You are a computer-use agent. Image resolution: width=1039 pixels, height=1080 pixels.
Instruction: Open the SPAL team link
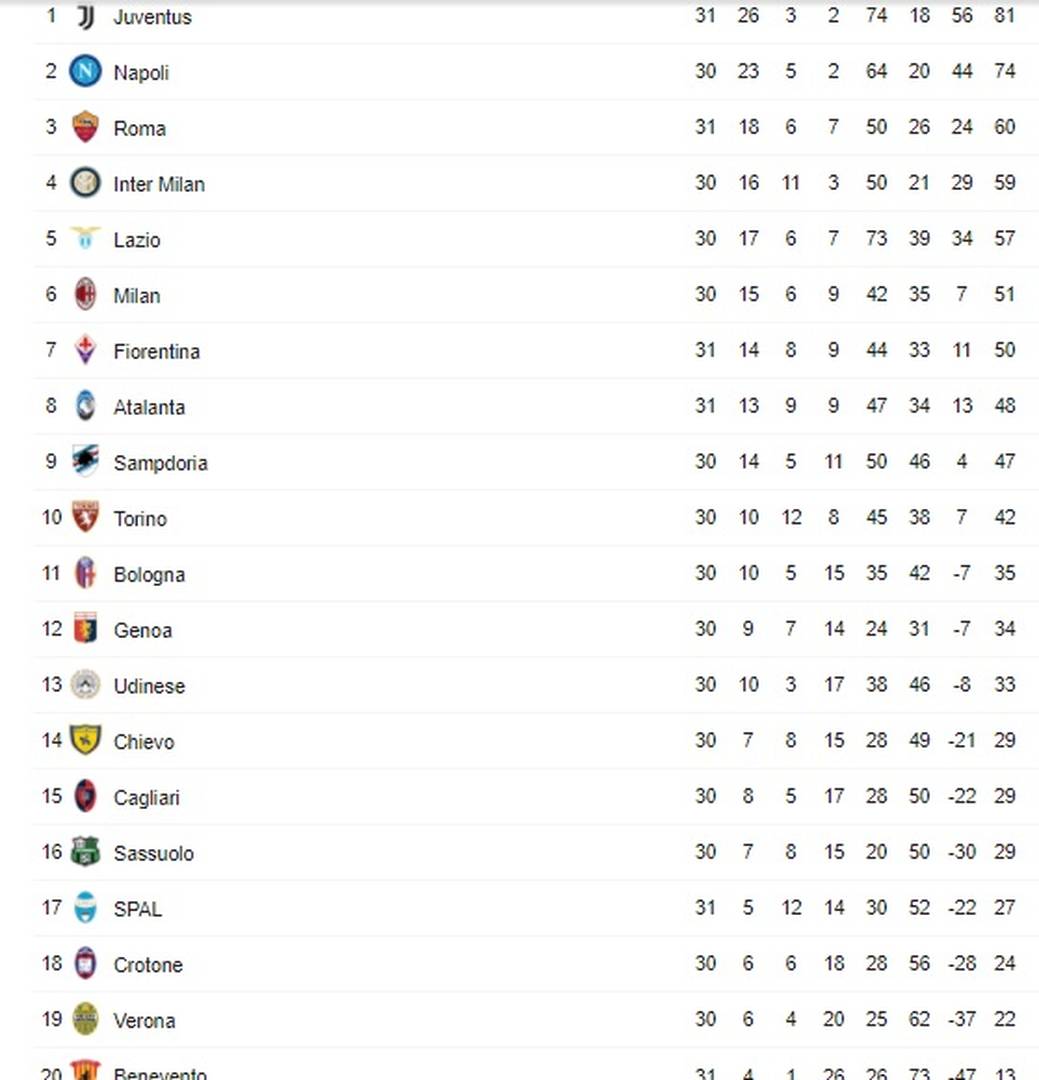click(137, 910)
